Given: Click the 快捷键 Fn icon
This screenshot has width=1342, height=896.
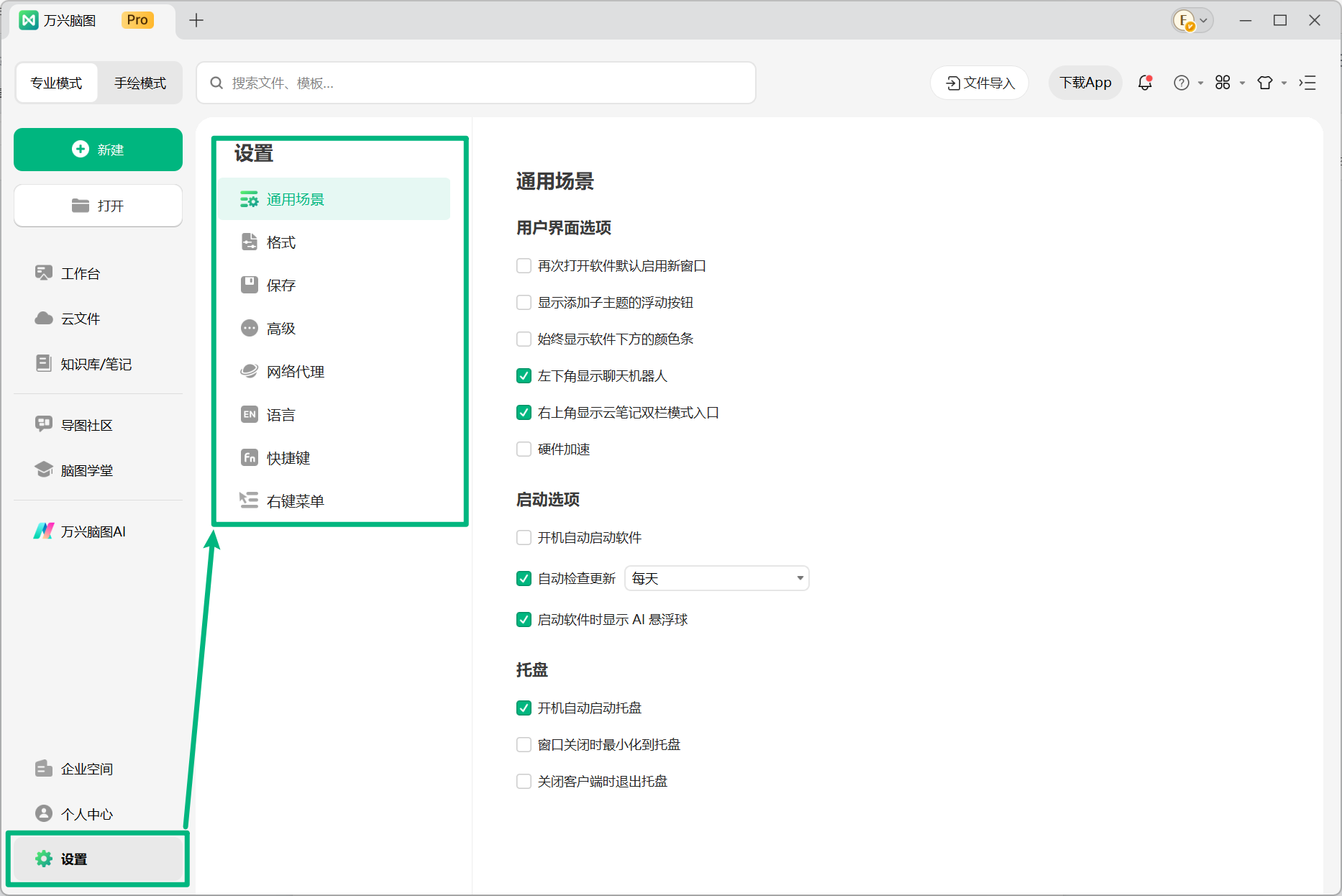Looking at the screenshot, I should [249, 457].
